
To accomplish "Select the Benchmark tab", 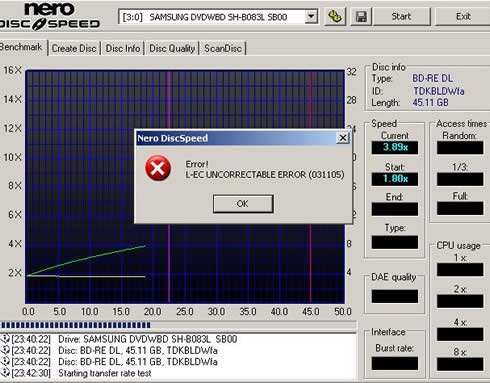I will pos(22,47).
